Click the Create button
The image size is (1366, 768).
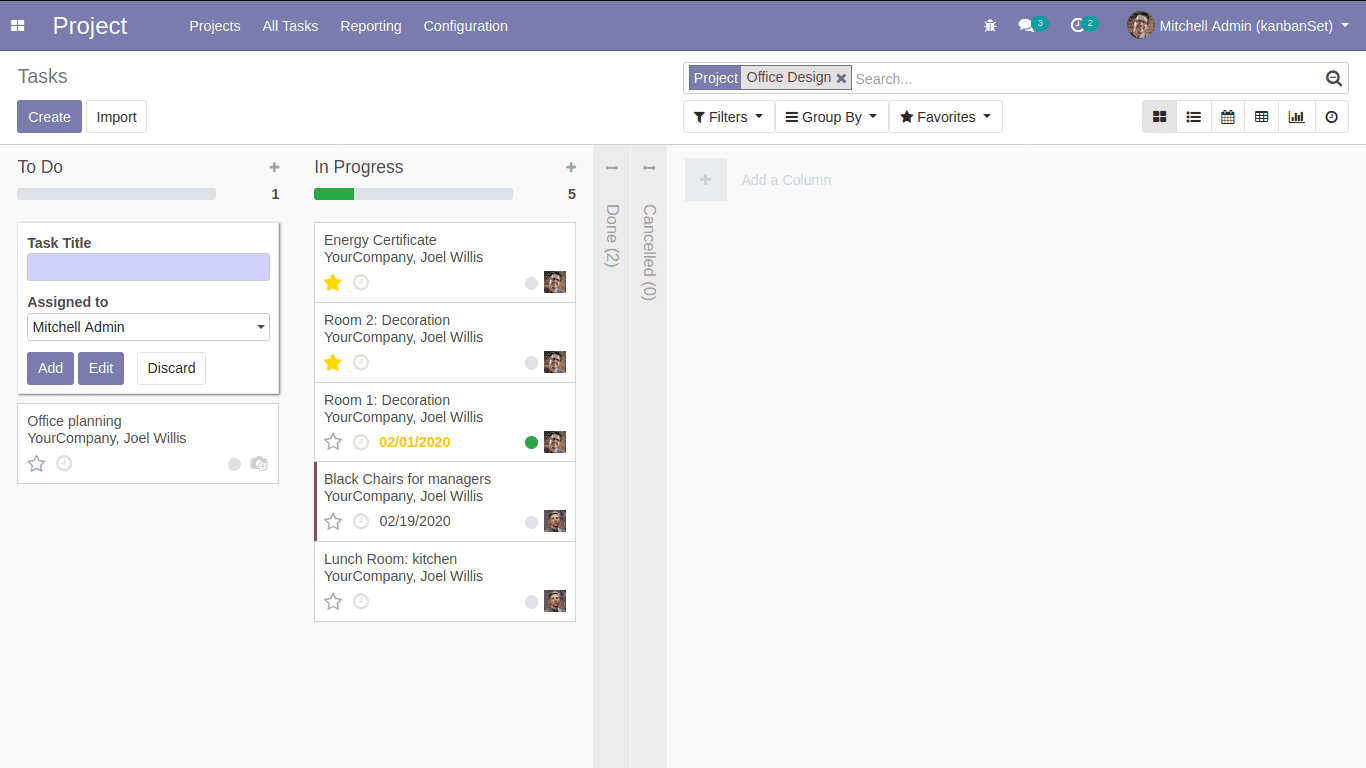[49, 117]
